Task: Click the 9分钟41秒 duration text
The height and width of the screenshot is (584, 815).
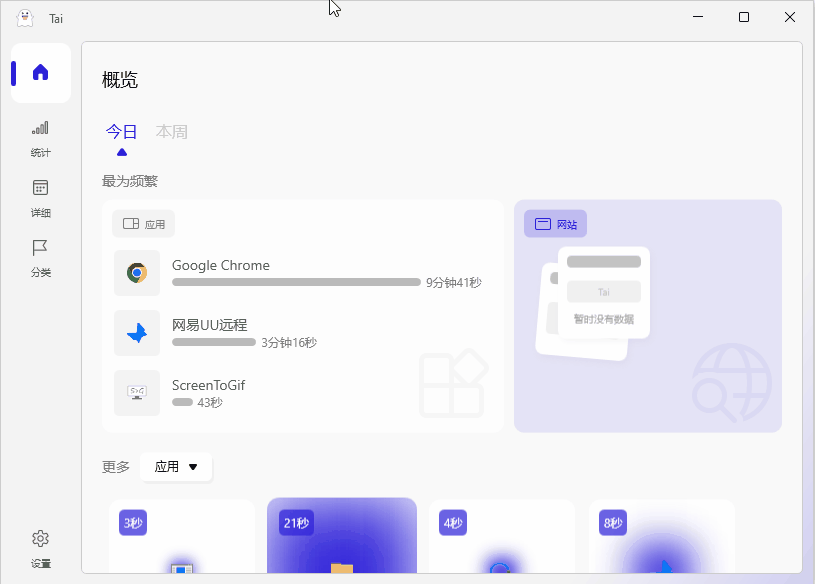Action: (x=454, y=283)
